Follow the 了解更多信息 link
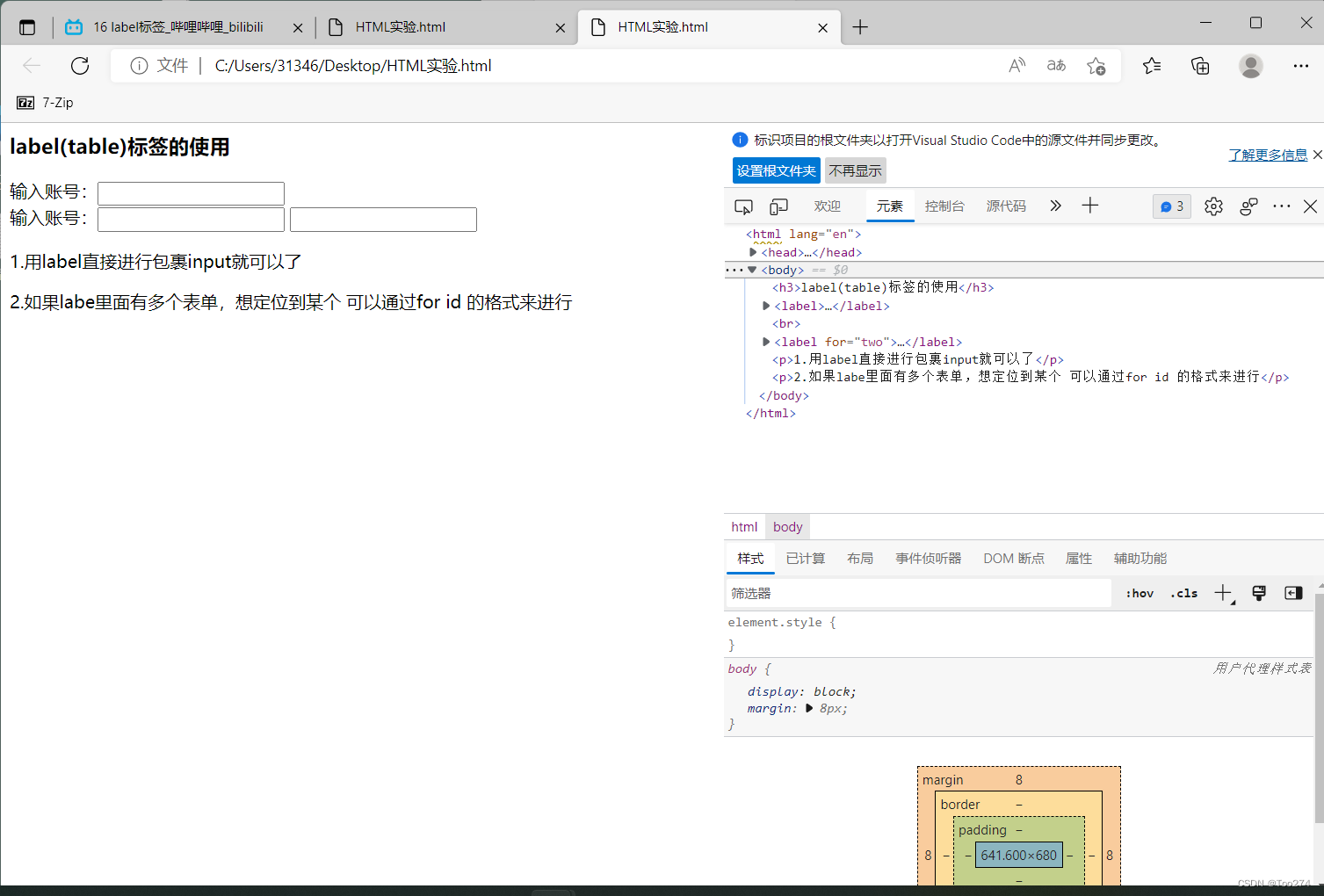 [1268, 155]
